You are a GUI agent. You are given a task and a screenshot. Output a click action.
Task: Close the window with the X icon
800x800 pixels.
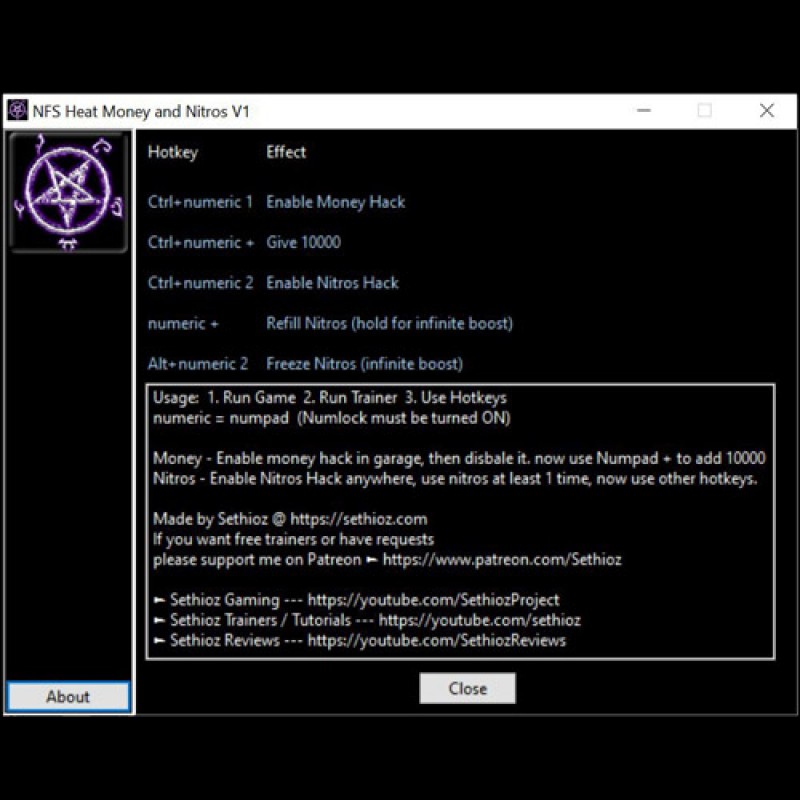(x=767, y=111)
